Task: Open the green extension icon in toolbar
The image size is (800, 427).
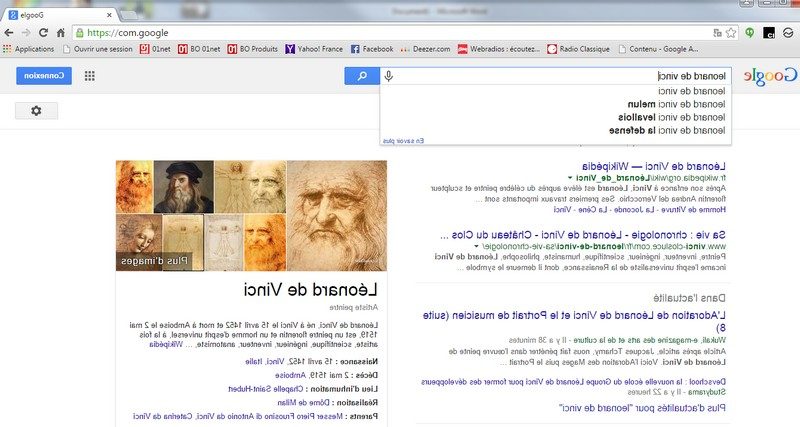Action: coord(749,33)
